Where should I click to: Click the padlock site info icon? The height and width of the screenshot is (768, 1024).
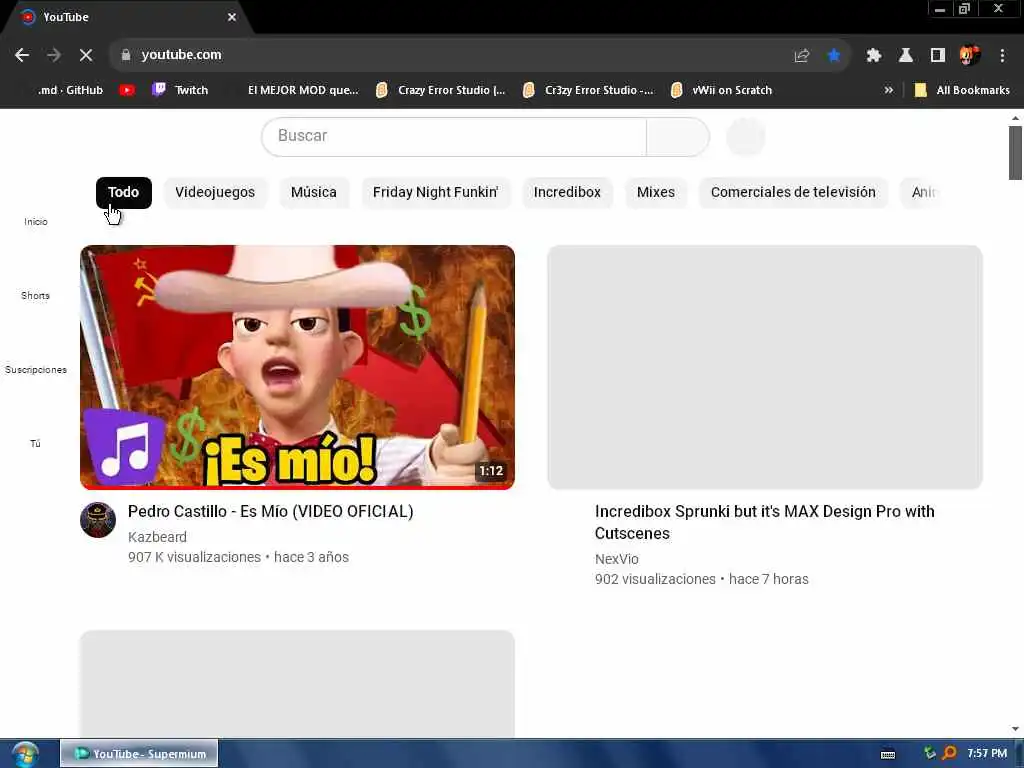click(x=125, y=56)
